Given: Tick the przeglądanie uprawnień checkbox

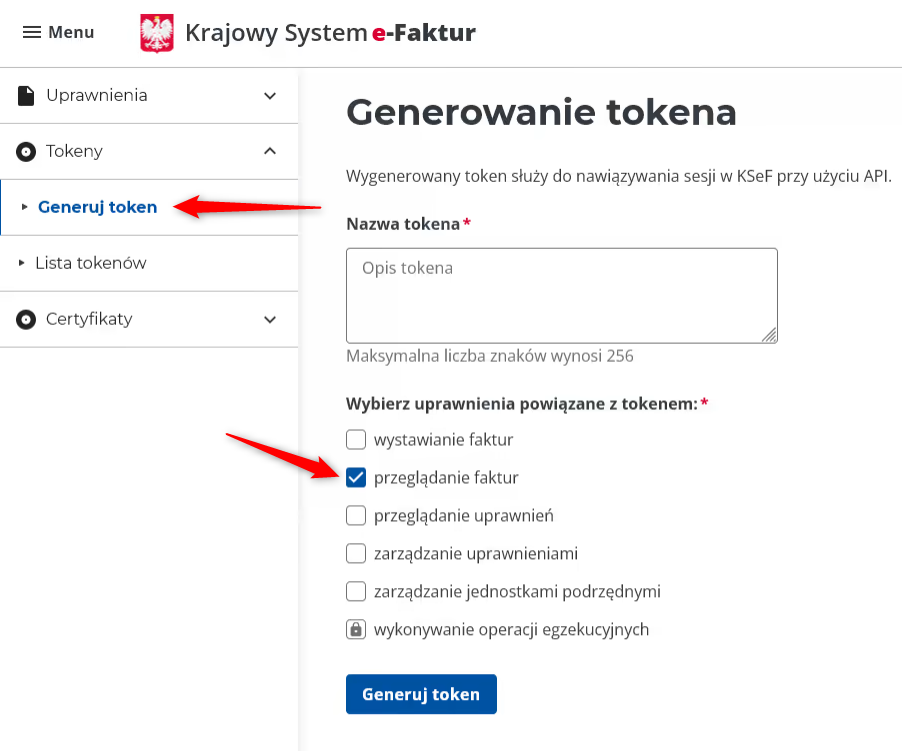Looking at the screenshot, I should click(x=356, y=516).
